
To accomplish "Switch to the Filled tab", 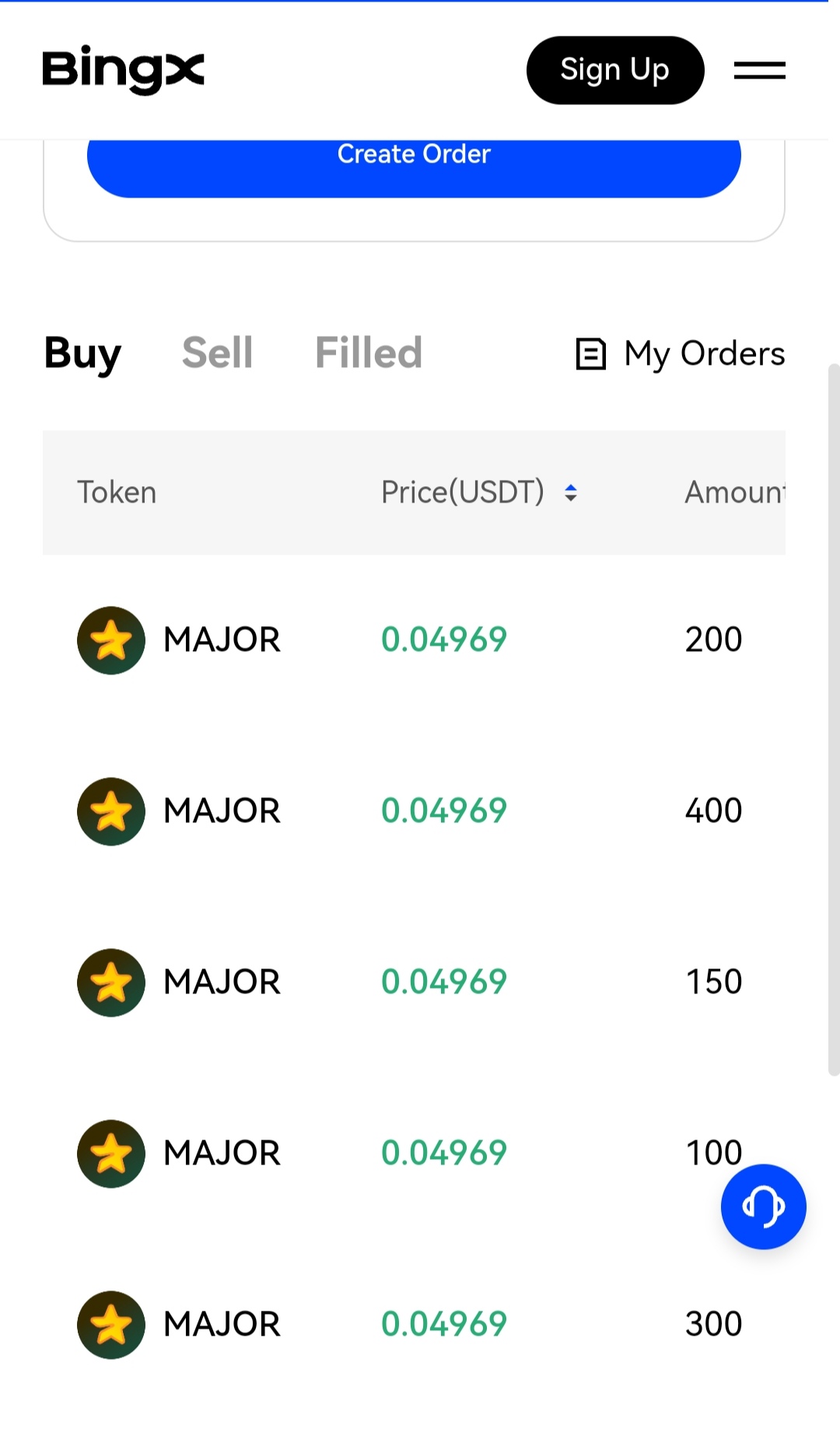I will 368,353.
